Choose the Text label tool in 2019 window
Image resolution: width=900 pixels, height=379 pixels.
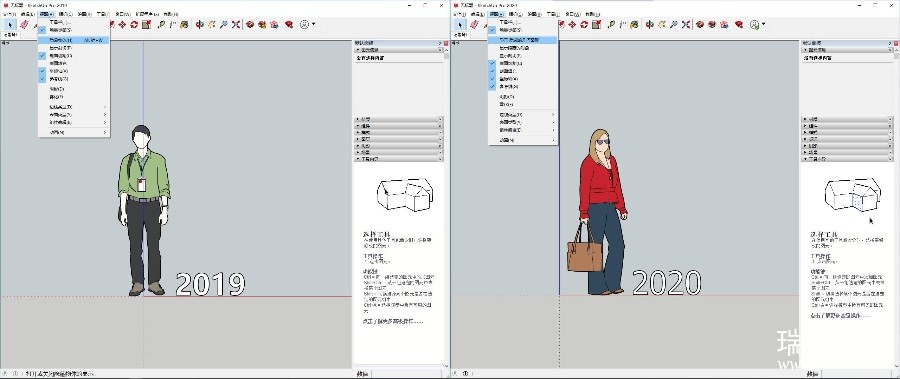(173, 25)
